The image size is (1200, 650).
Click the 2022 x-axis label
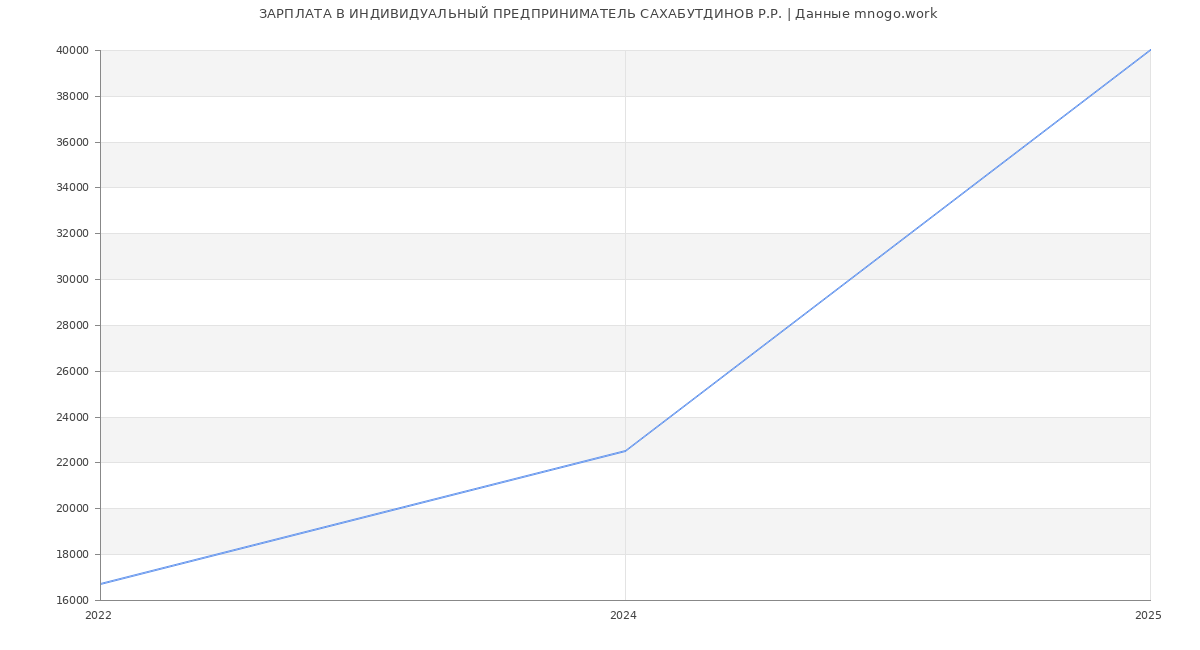99,615
